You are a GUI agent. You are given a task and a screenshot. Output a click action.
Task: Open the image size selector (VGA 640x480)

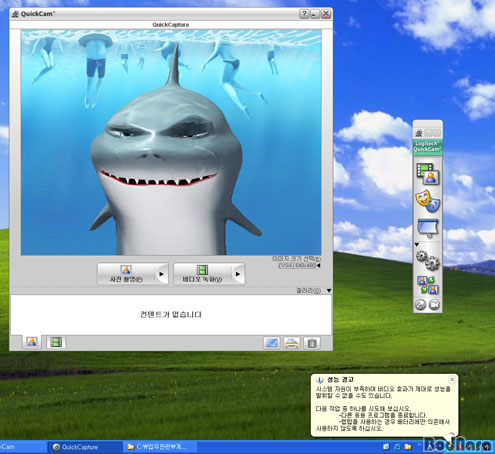[299, 265]
